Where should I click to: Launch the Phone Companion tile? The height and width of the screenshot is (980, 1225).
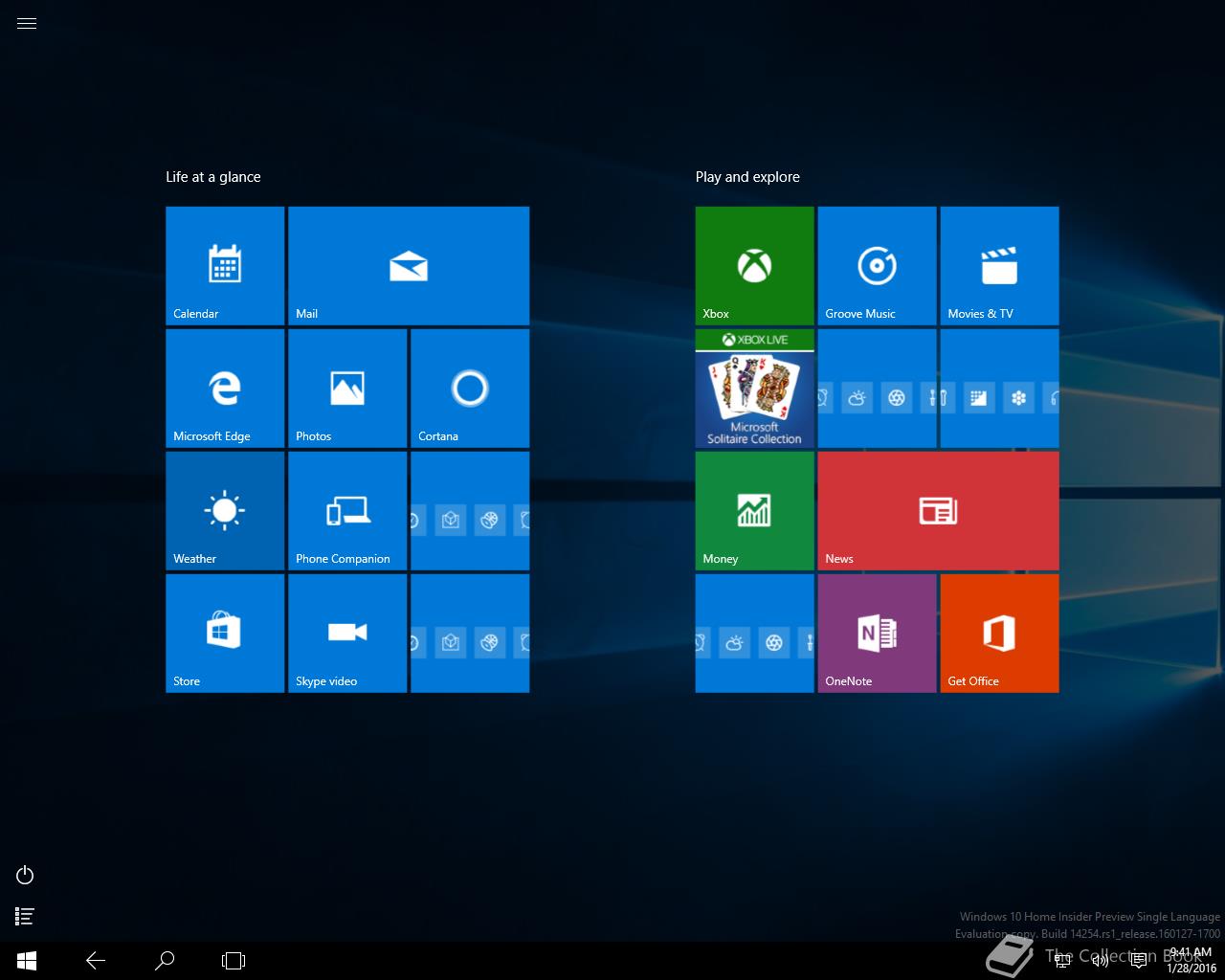pos(347,511)
